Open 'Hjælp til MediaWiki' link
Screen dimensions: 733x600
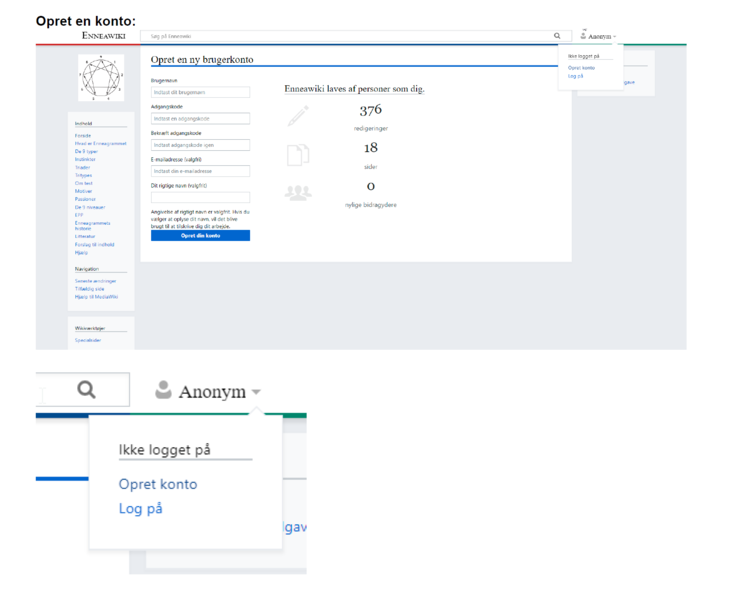pos(96,297)
